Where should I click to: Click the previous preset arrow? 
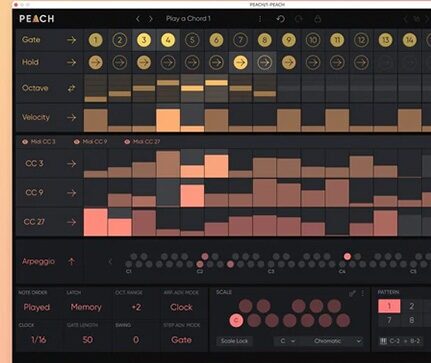coord(138,19)
